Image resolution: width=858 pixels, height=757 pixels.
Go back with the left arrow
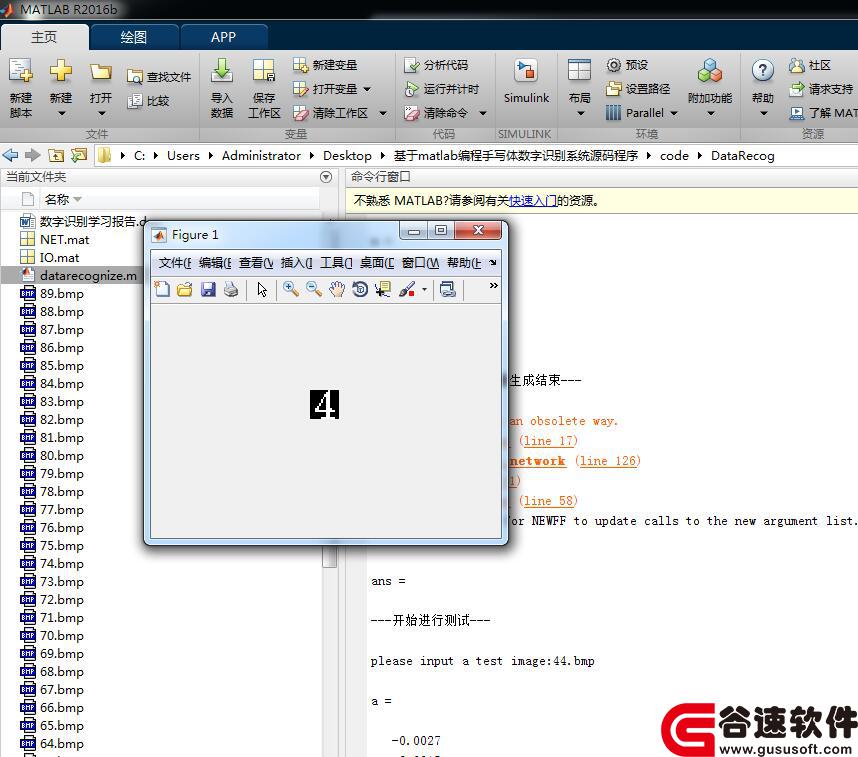10,155
